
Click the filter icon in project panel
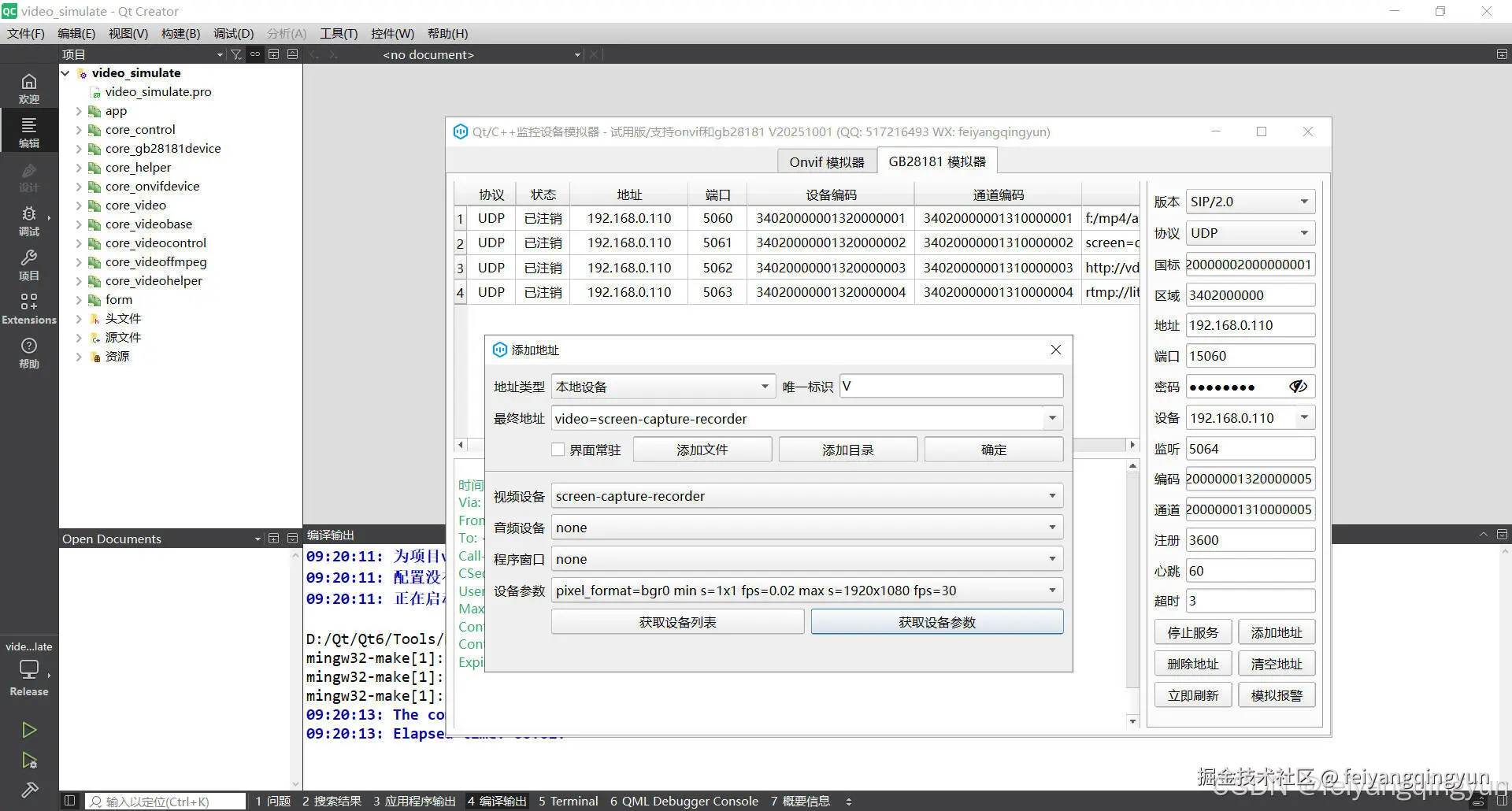pyautogui.click(x=235, y=54)
